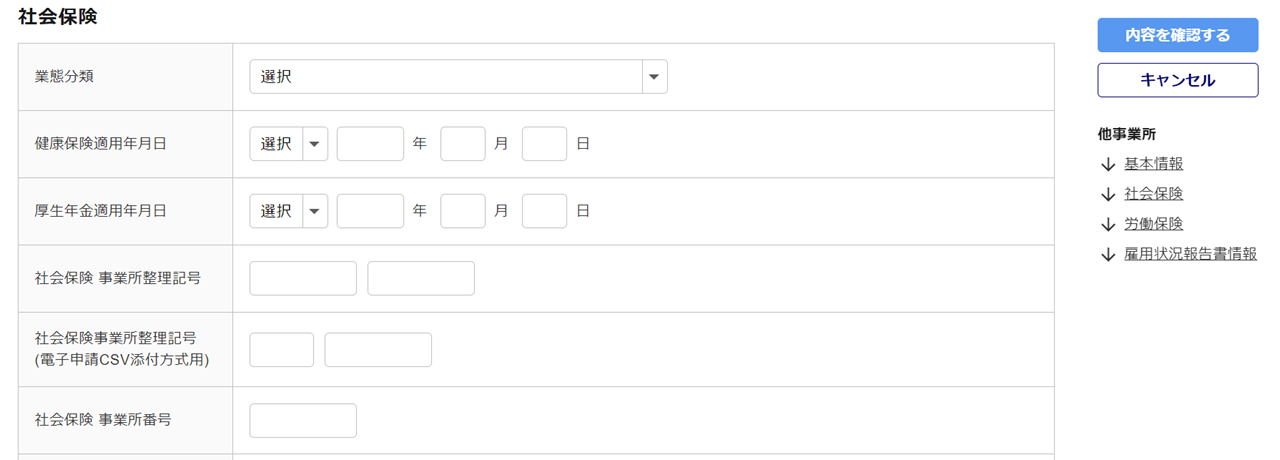Click the down arrow icon beside 社会保険

pos(1107,195)
